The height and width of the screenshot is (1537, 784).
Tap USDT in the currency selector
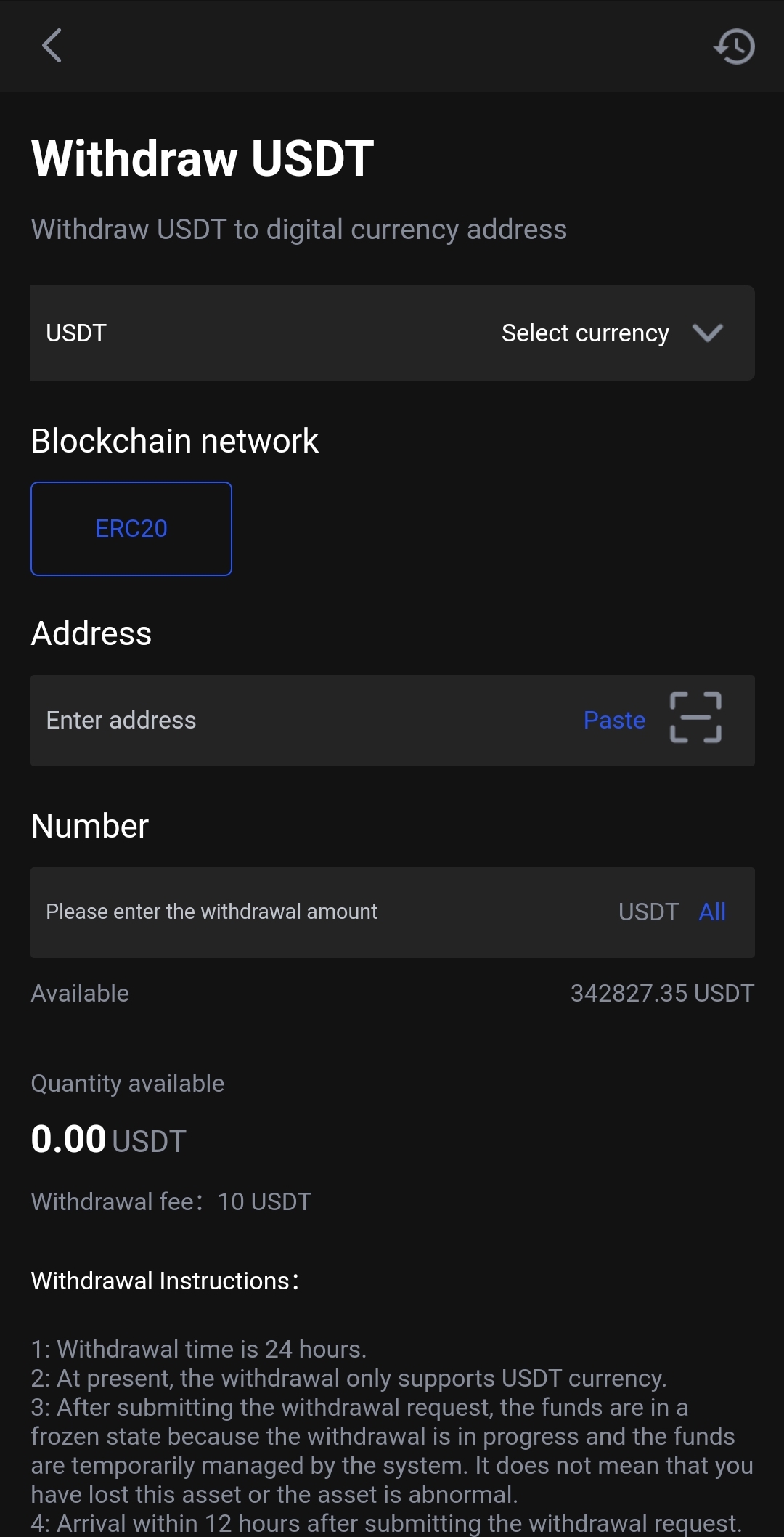pyautogui.click(x=76, y=333)
